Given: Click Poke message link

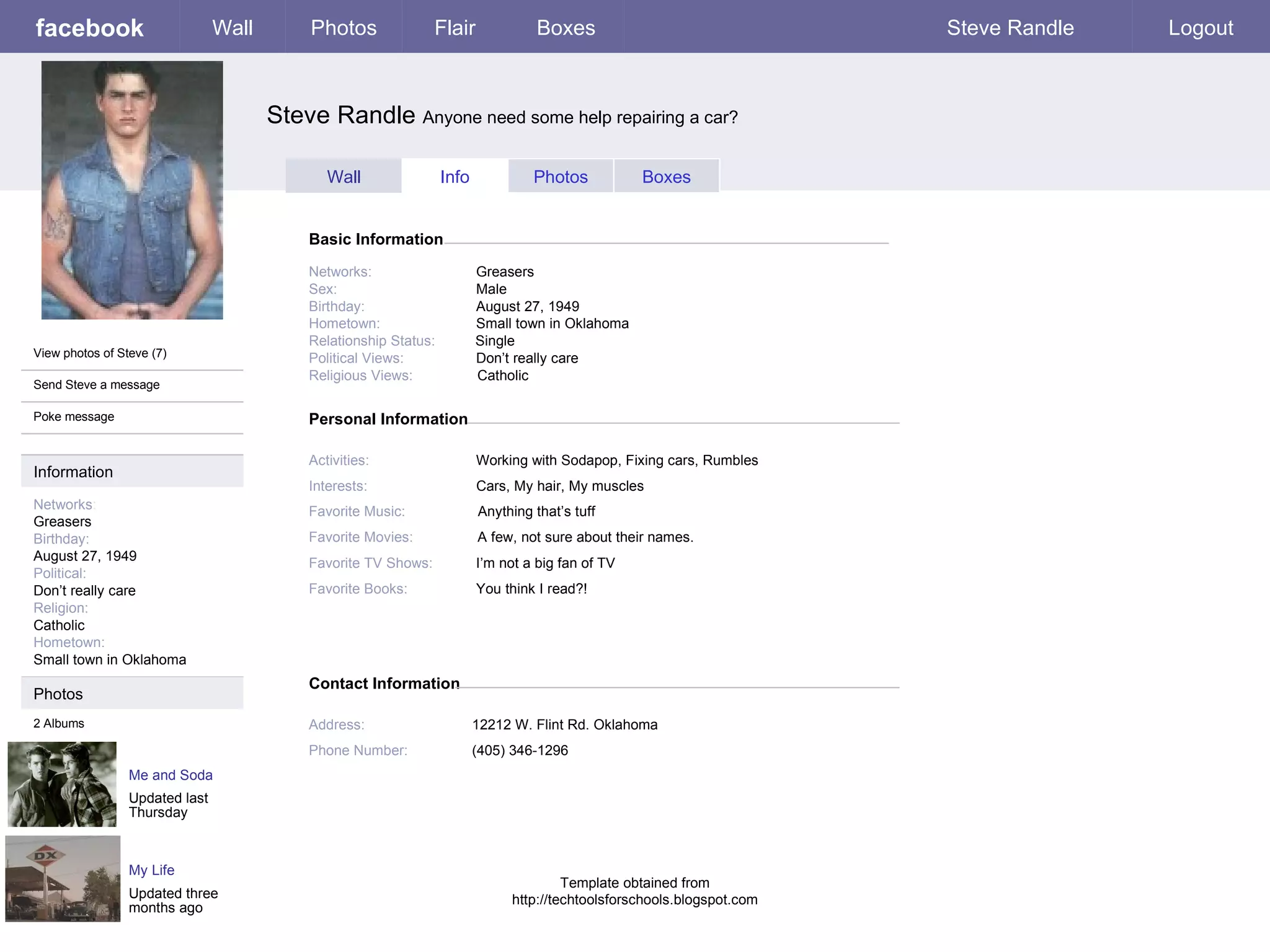Looking at the screenshot, I should pos(74,416).
